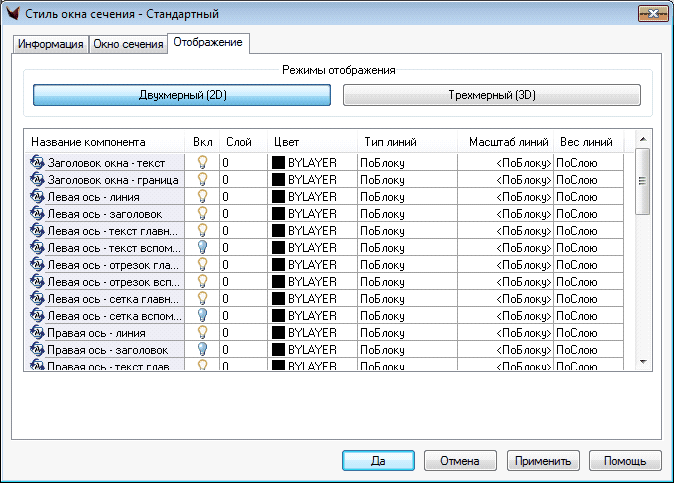Click the application icon in the title bar

(12, 14)
